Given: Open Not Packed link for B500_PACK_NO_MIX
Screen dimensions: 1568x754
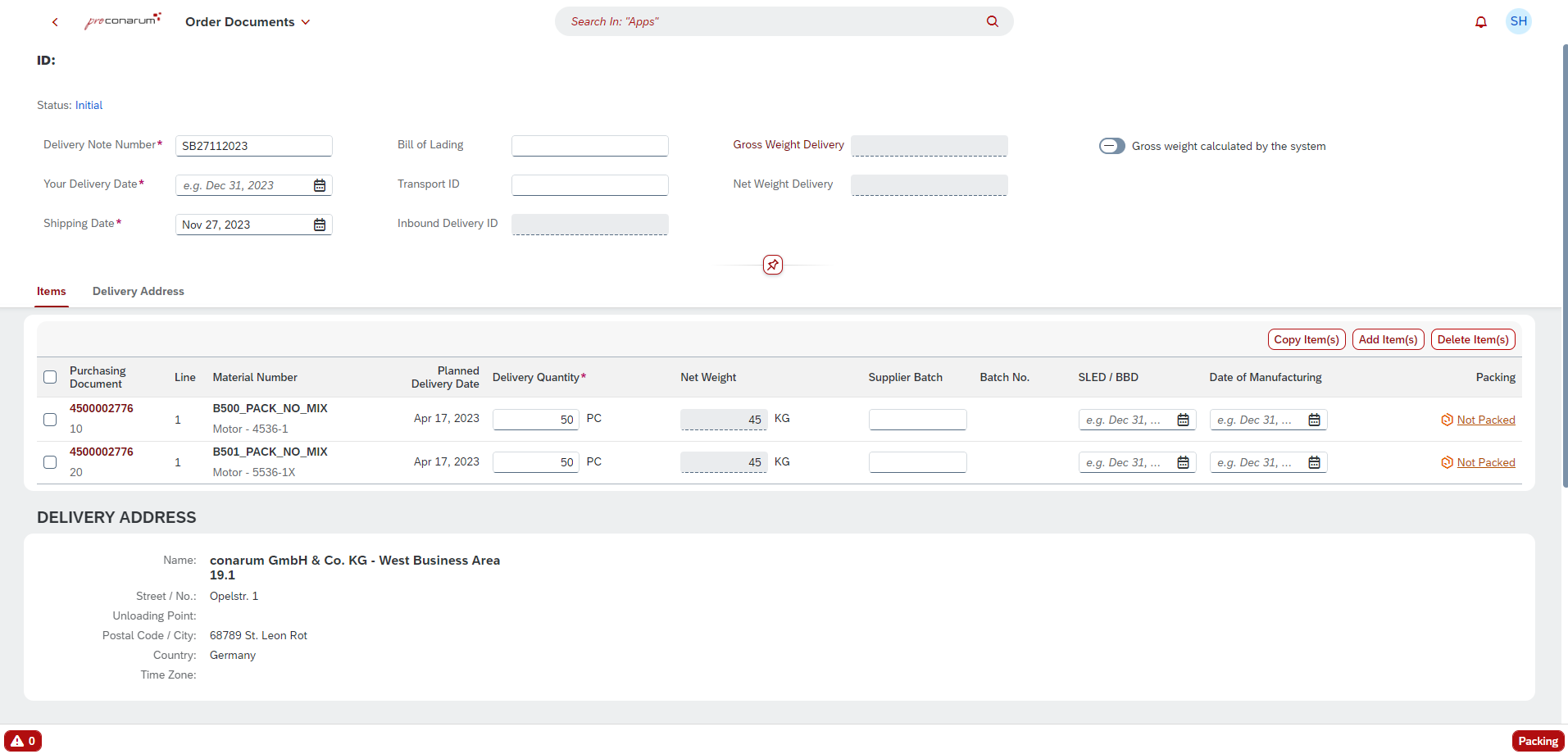Looking at the screenshot, I should coord(1485,420).
